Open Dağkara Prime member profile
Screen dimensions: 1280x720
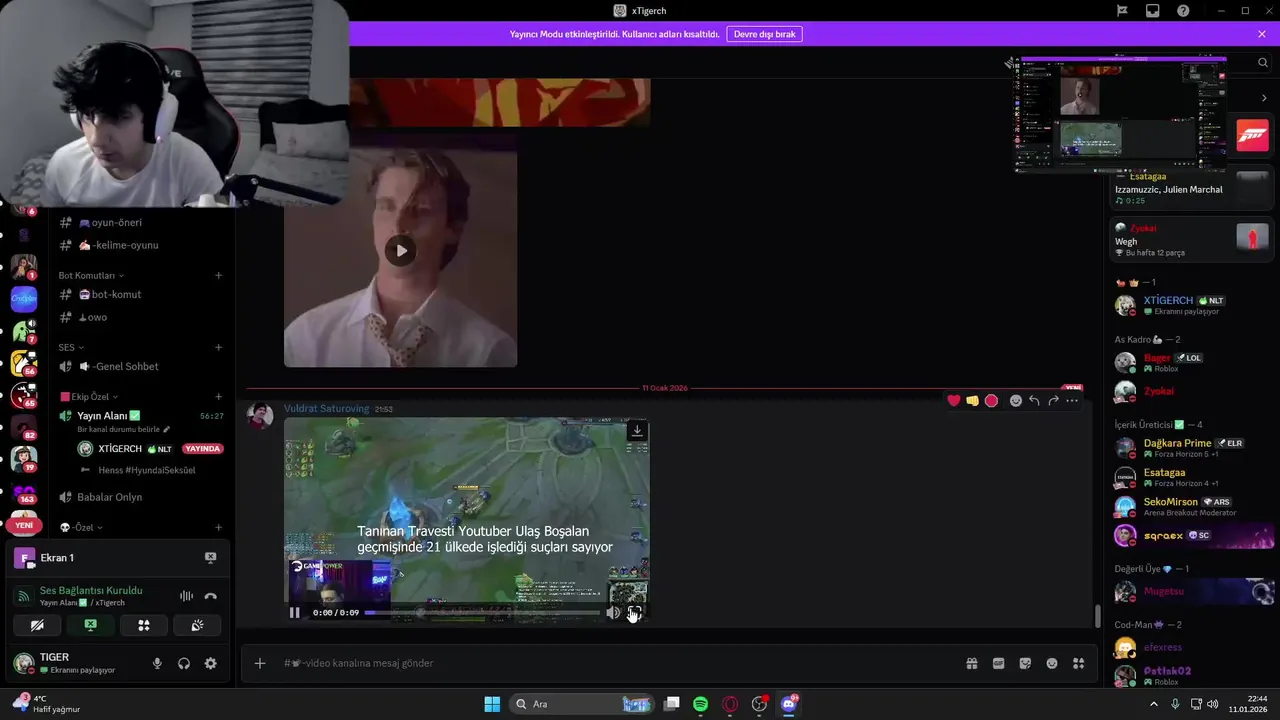click(x=1194, y=448)
